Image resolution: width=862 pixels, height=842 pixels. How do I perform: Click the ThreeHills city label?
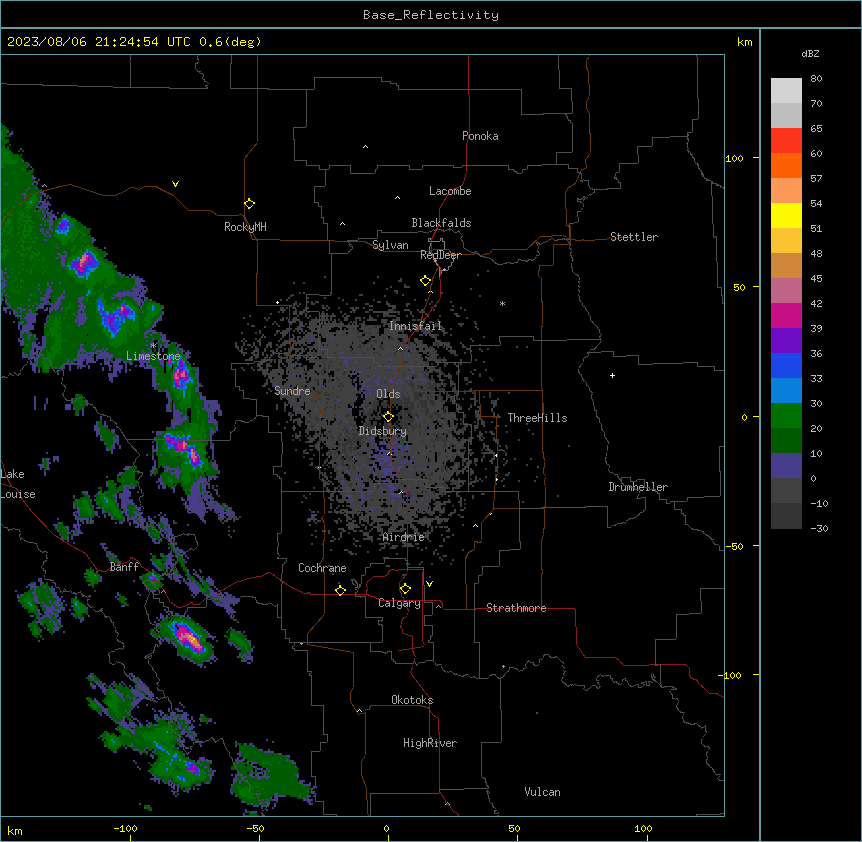pyautogui.click(x=537, y=418)
